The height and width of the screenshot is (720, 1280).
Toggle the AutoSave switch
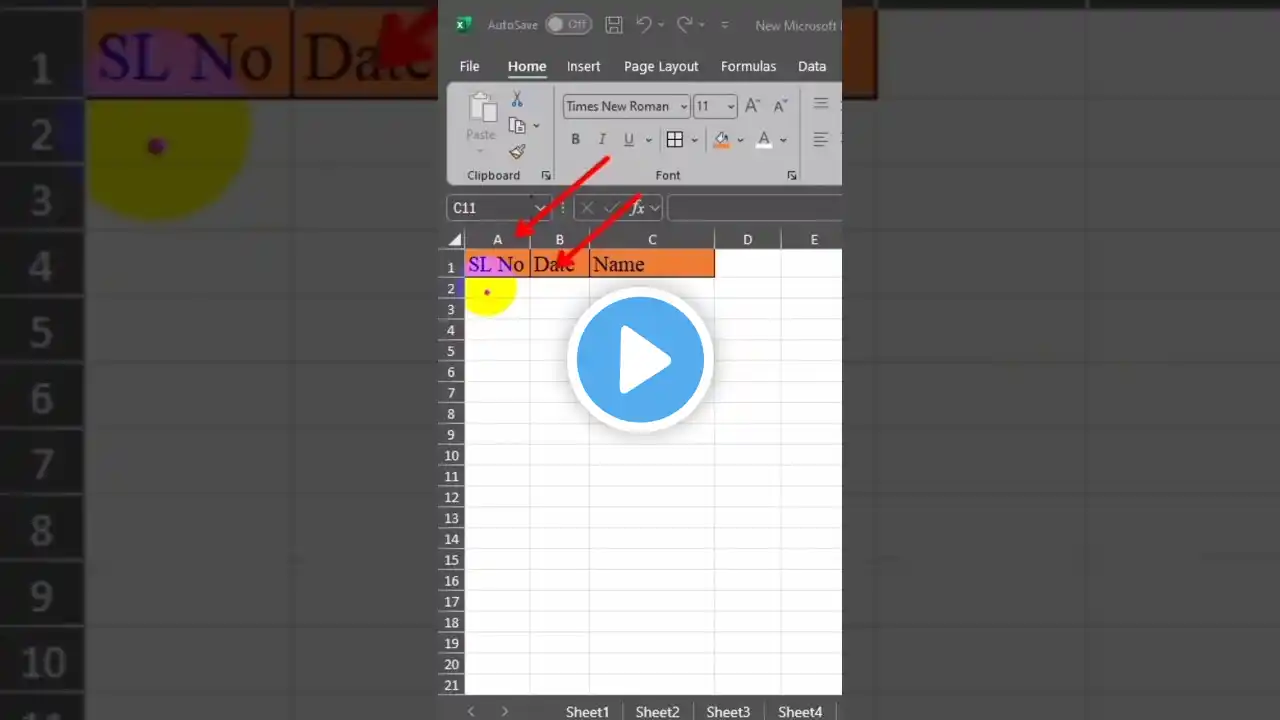(x=569, y=25)
